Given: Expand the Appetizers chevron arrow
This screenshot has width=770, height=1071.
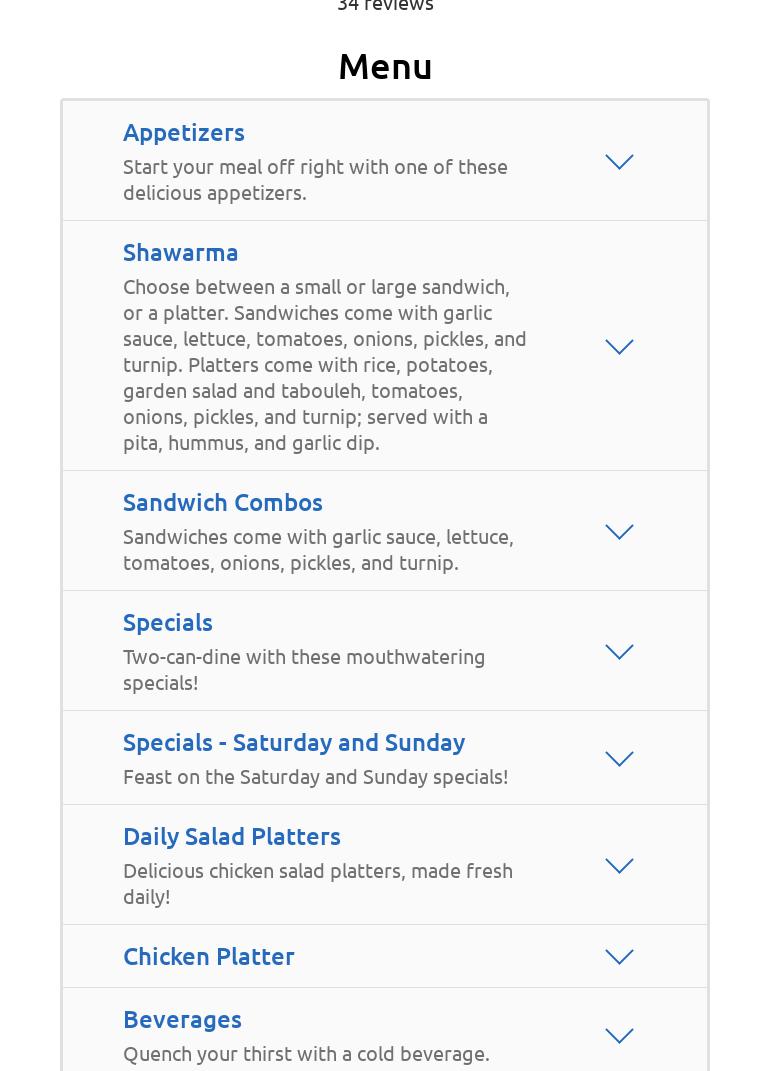Looking at the screenshot, I should click(619, 162).
